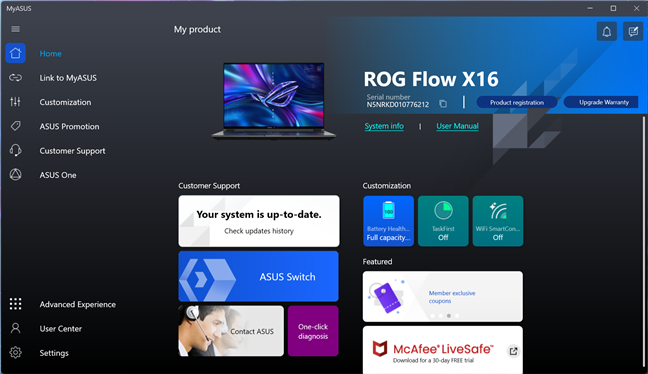Toggle the WiFi SmartConnect Off tile
Screen dimensions: 648x374
point(498,221)
